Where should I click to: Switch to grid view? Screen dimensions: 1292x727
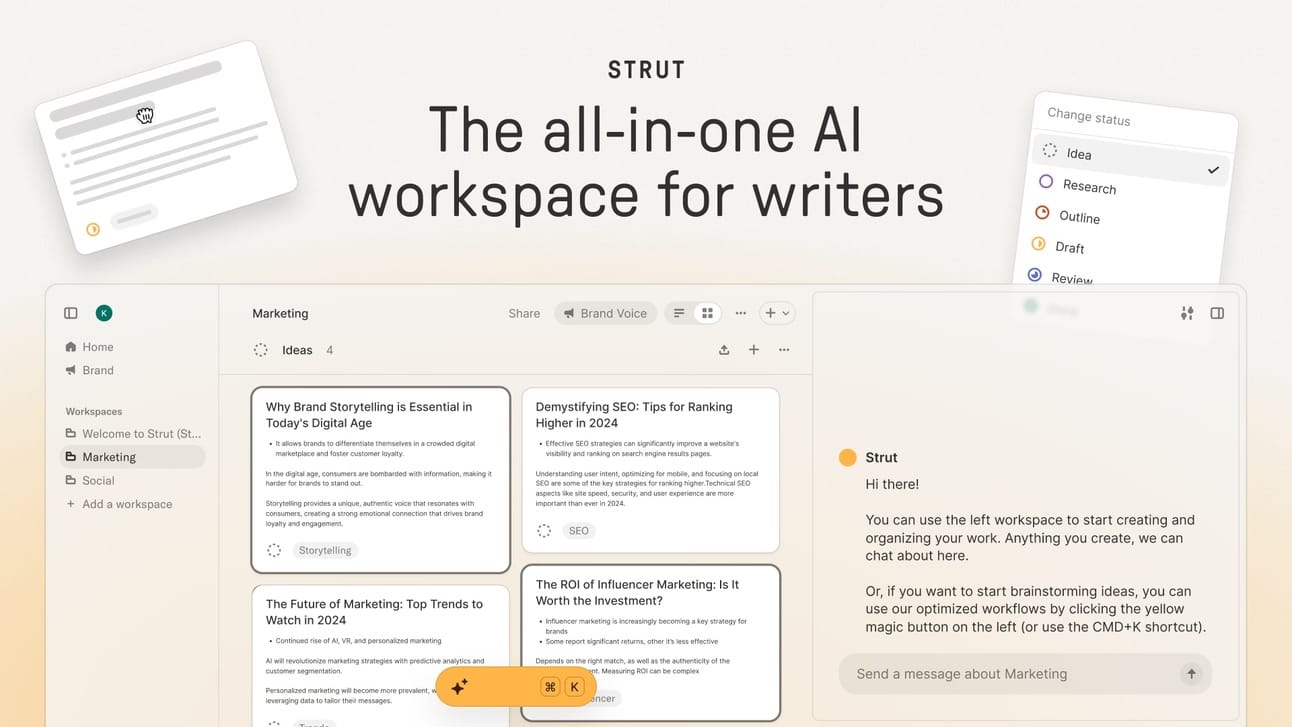point(707,313)
